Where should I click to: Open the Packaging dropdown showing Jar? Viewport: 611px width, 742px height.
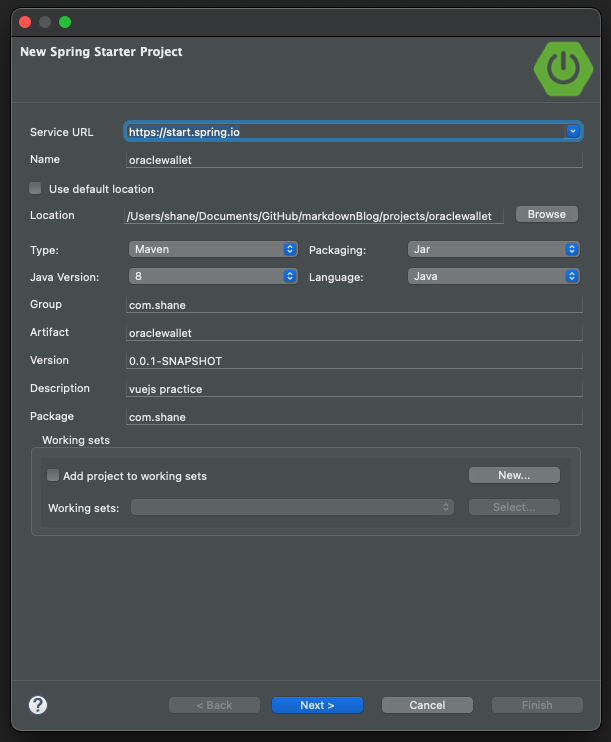[x=494, y=249]
